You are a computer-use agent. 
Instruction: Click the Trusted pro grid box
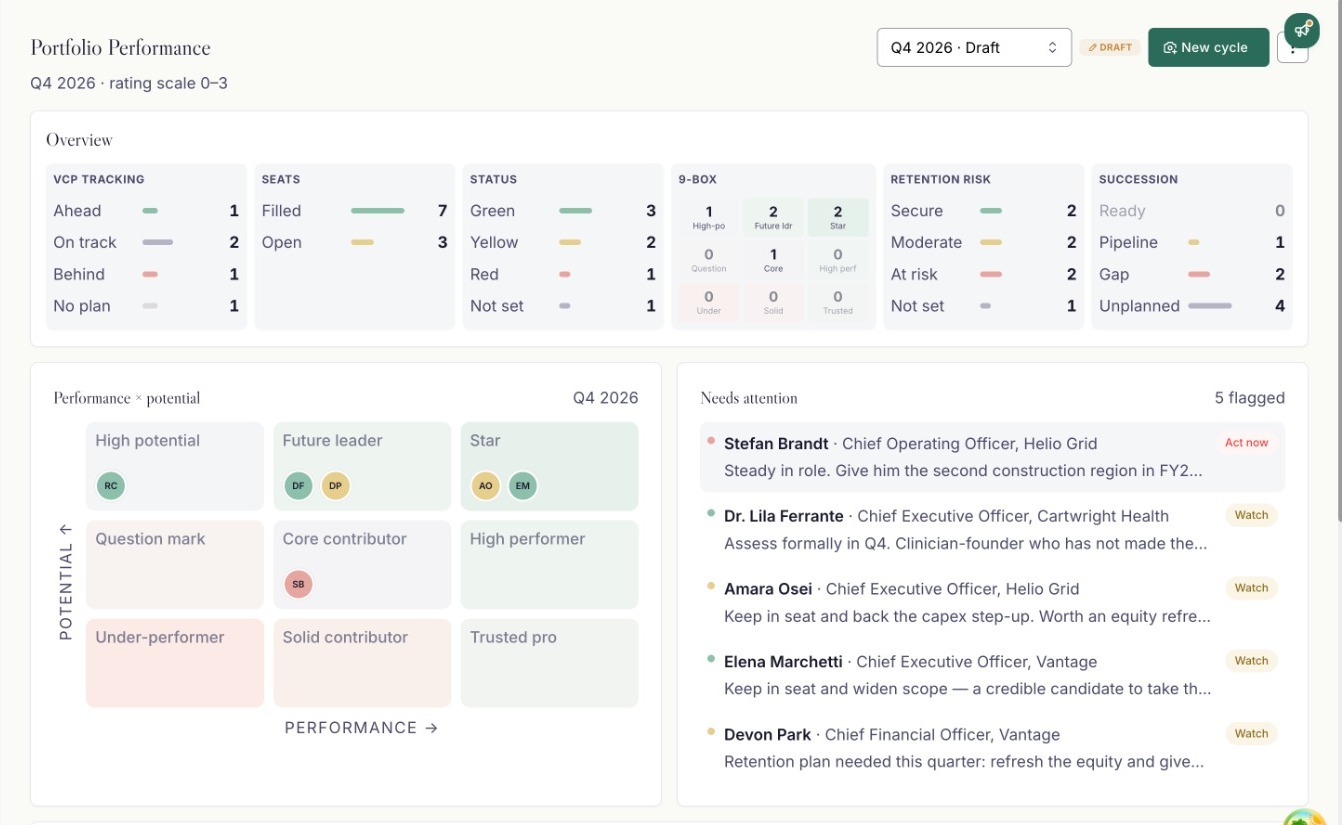pyautogui.click(x=549, y=663)
